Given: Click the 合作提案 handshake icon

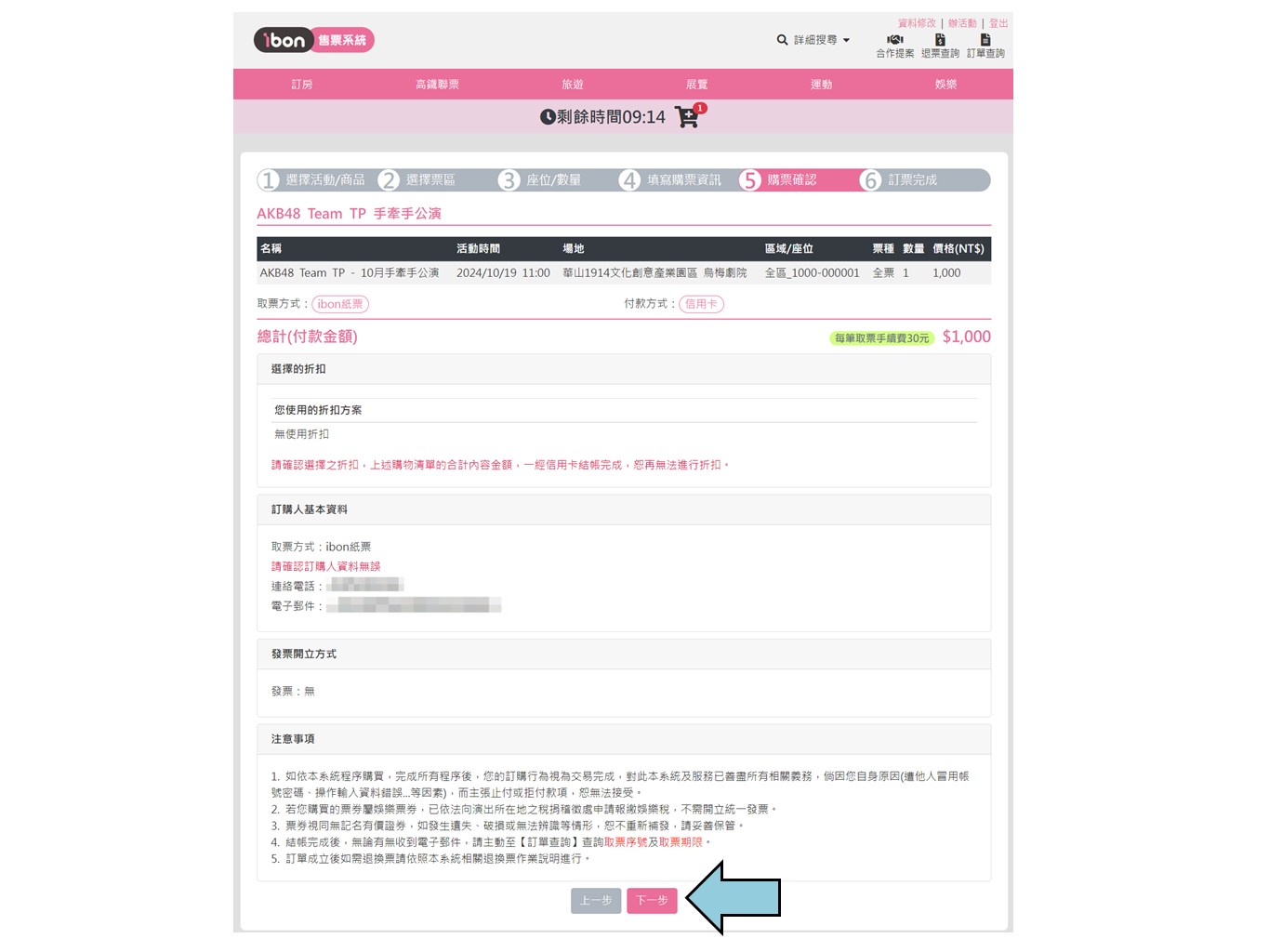Looking at the screenshot, I should 894,40.
